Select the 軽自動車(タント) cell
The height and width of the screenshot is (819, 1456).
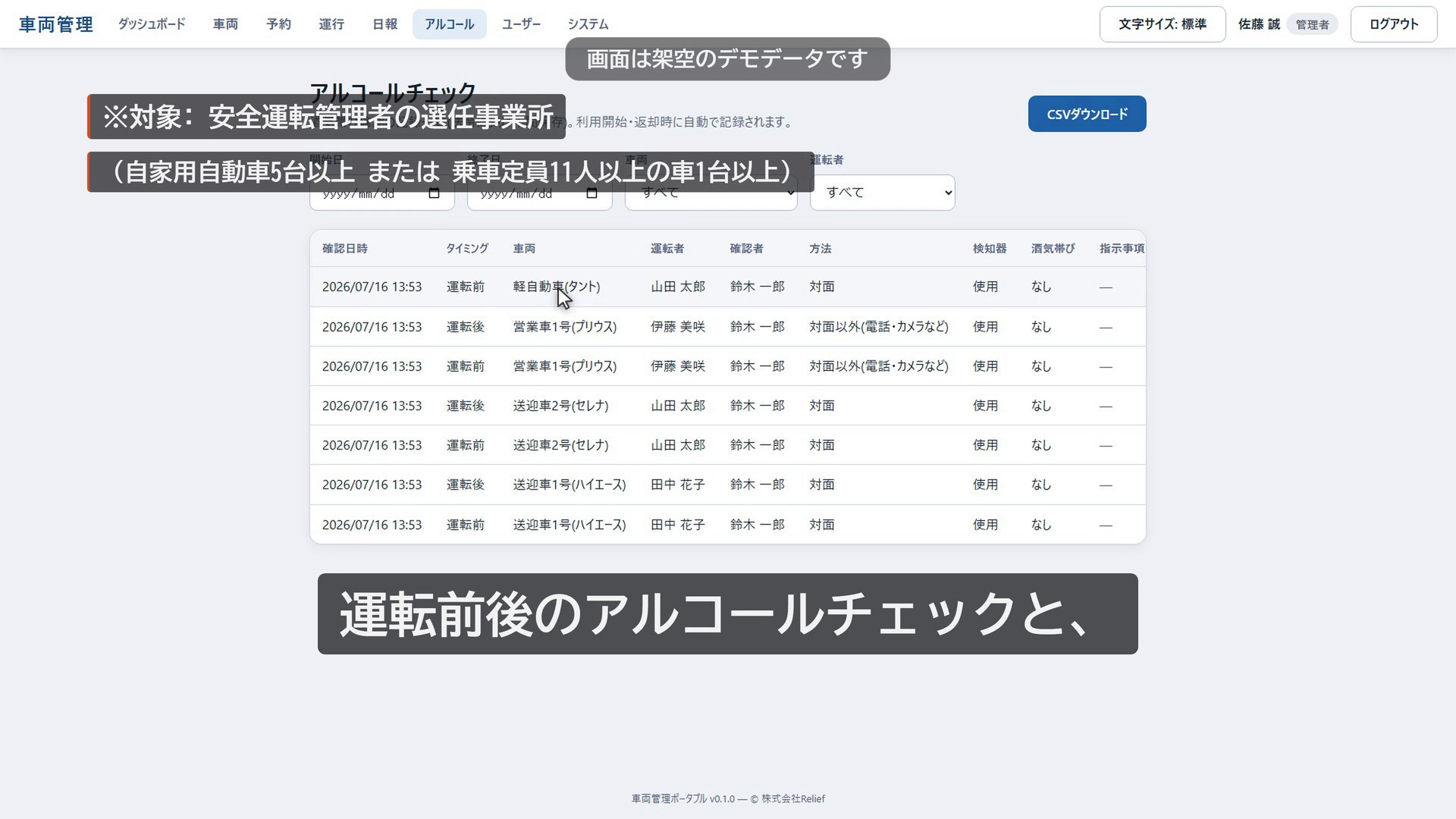pyautogui.click(x=557, y=287)
